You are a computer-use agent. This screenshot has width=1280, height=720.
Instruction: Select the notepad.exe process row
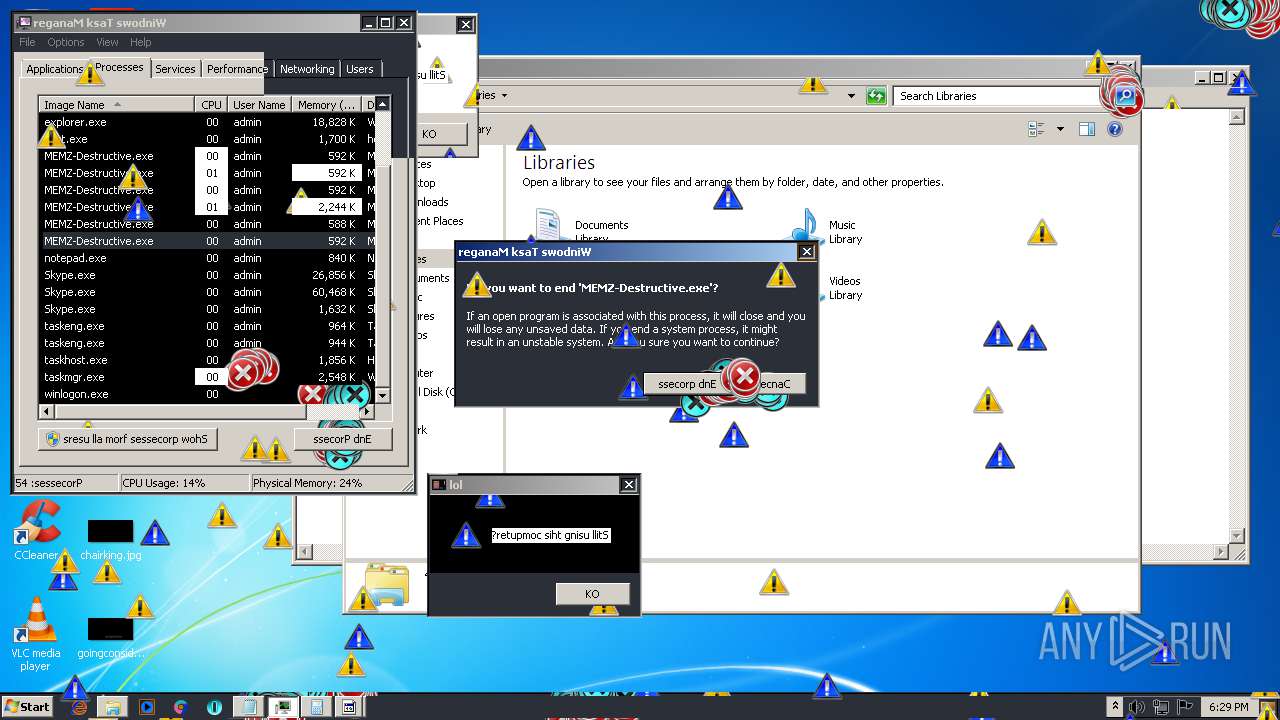(207, 258)
